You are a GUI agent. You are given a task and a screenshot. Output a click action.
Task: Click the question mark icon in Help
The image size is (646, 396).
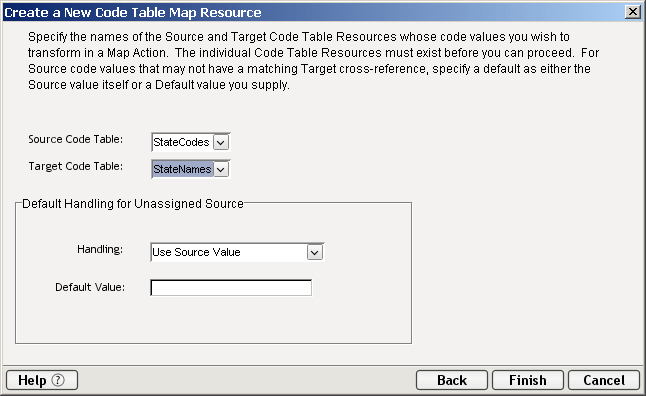pyautogui.click(x=58, y=380)
